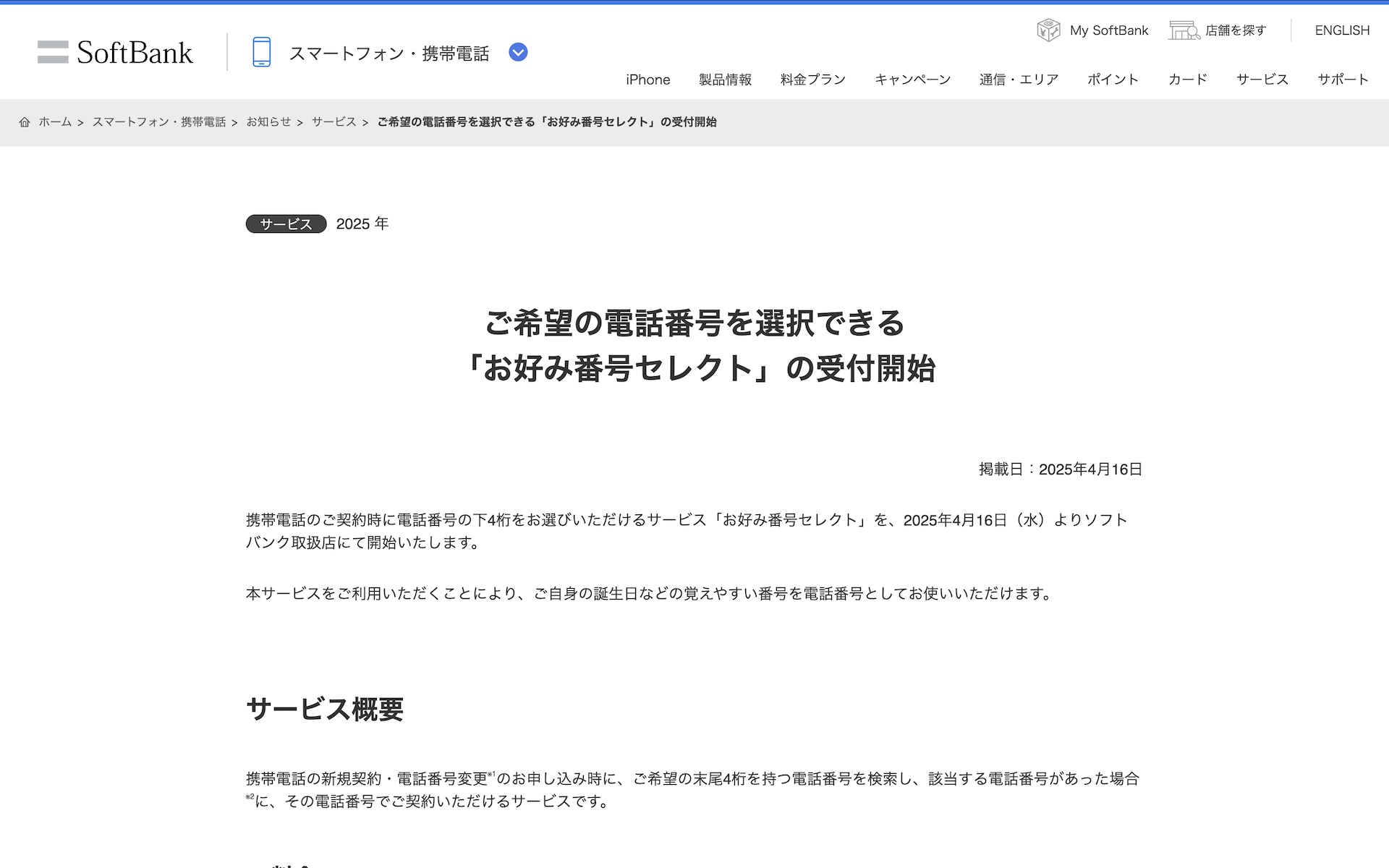Click スマートフォン・携帯電話 breadcrumb link

click(x=159, y=122)
